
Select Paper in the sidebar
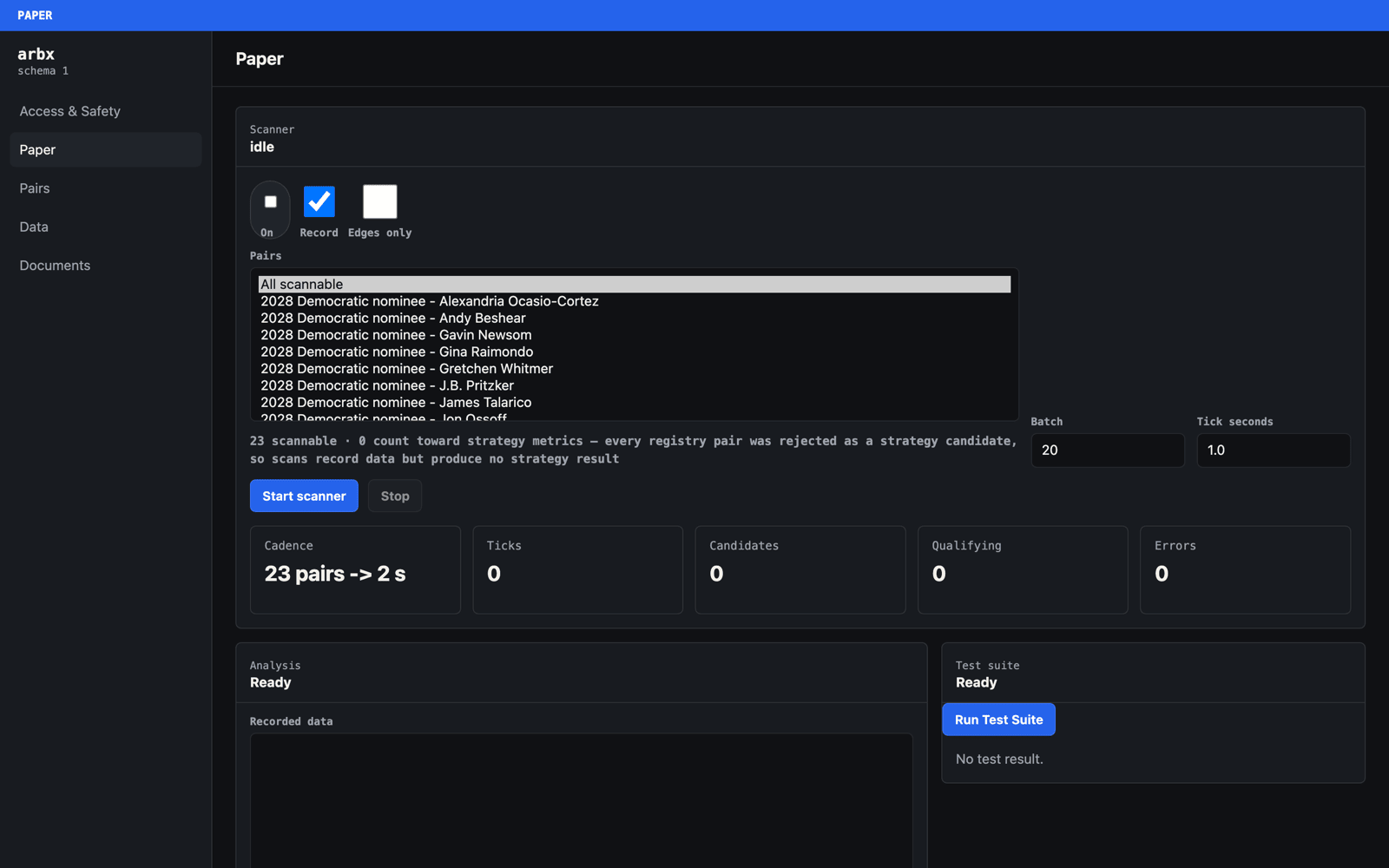click(106, 149)
